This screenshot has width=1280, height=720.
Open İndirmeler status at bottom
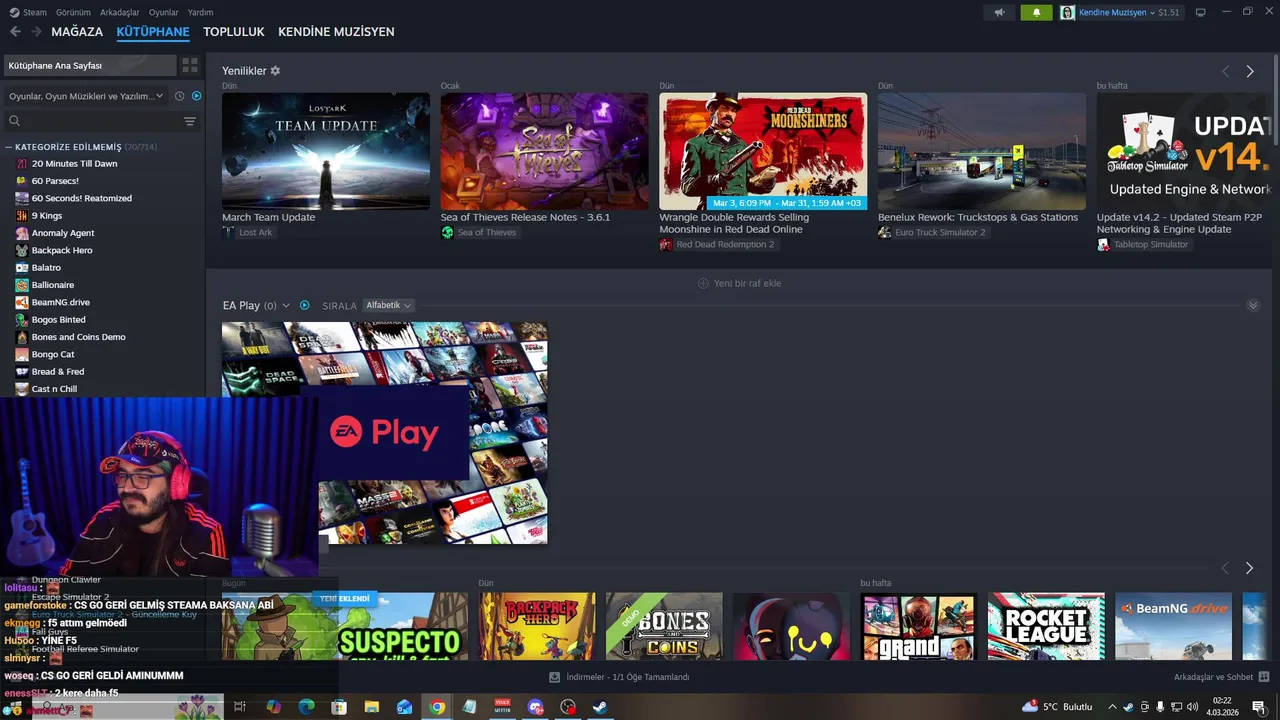tap(620, 677)
